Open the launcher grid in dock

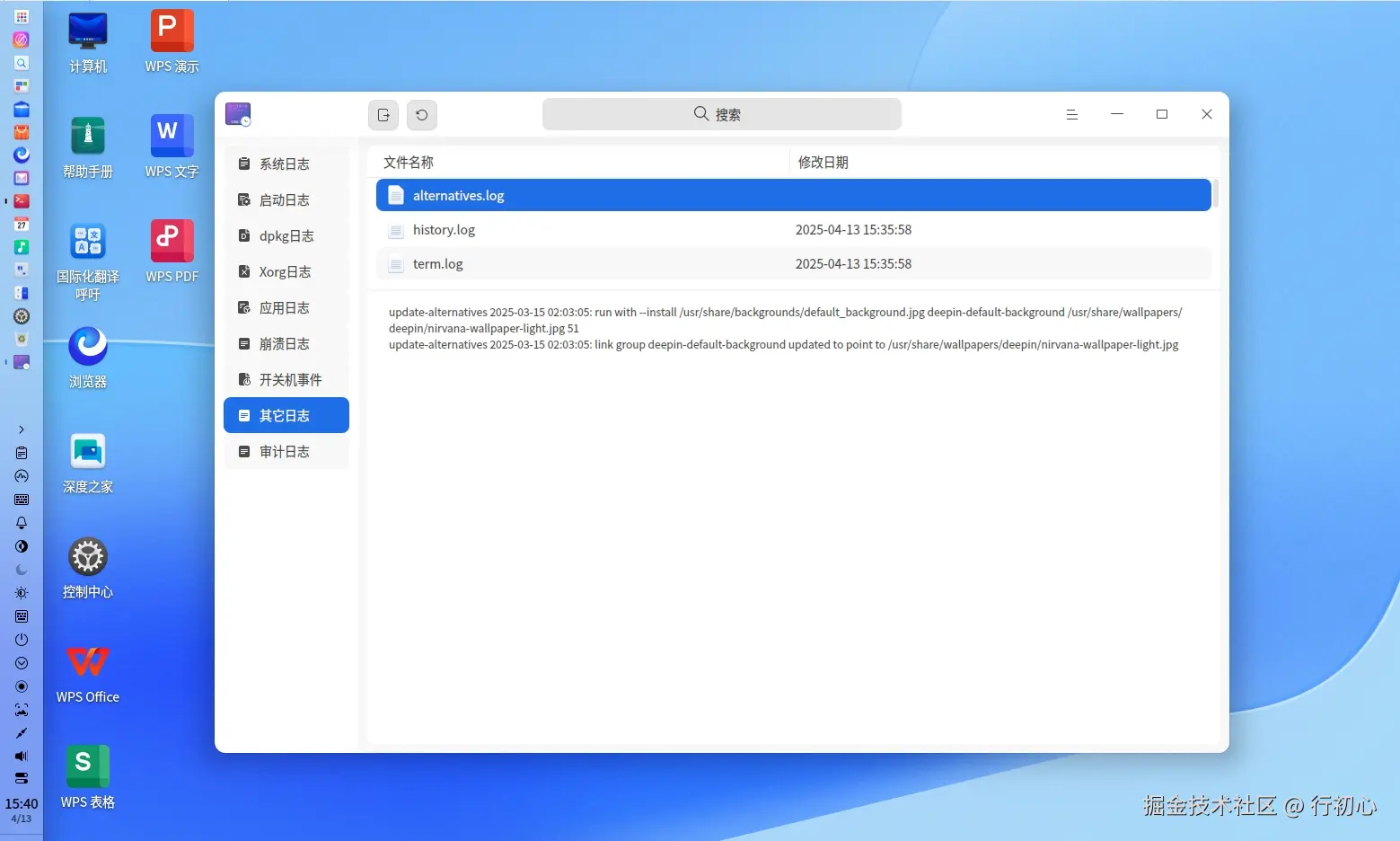tap(22, 16)
